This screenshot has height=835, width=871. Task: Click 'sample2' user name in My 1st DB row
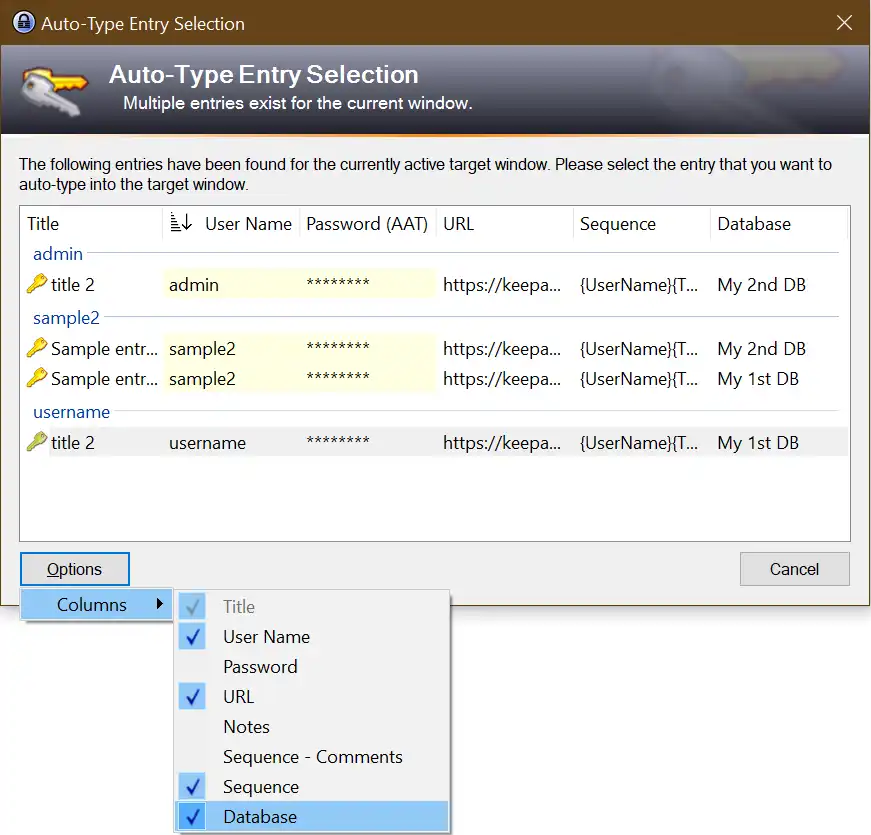tap(202, 378)
